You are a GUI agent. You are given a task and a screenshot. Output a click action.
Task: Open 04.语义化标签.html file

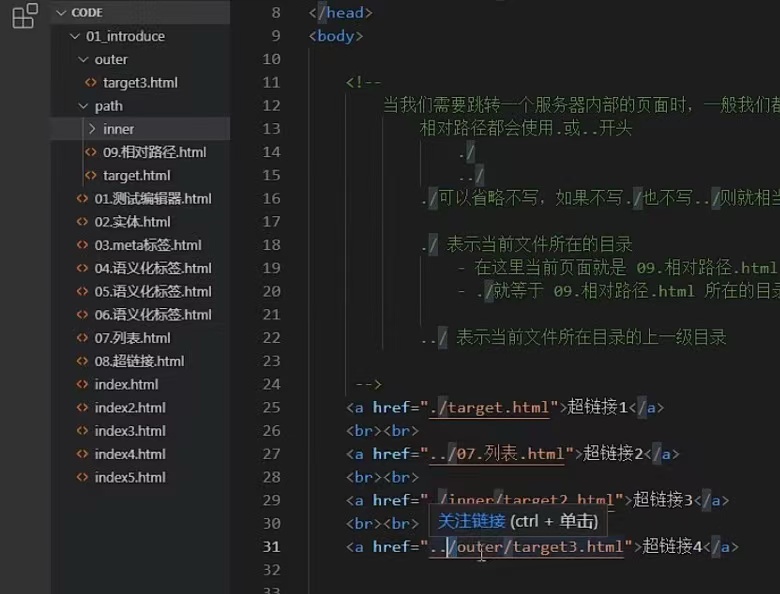pos(153,269)
